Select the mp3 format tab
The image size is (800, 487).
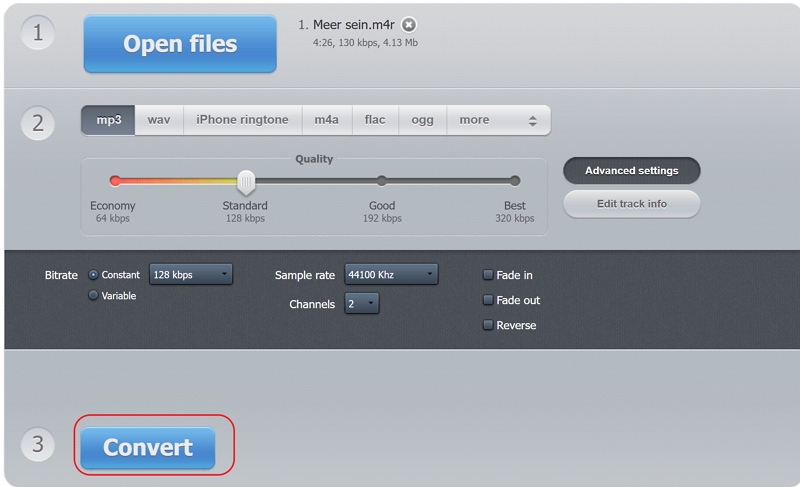108,120
